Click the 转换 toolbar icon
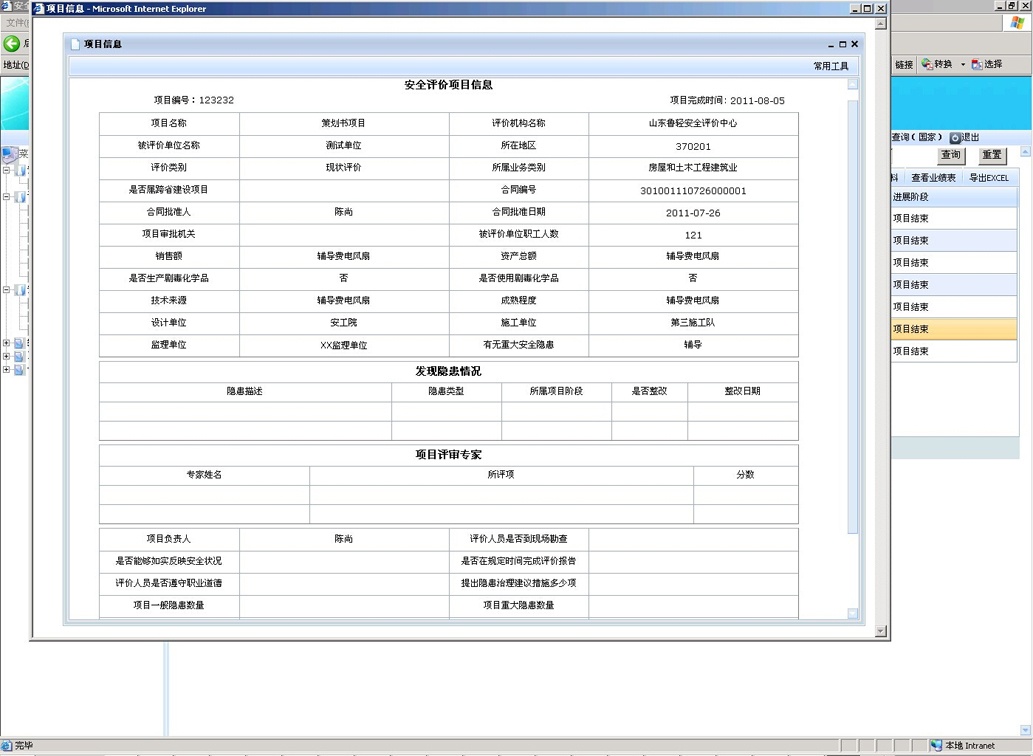 tap(927, 64)
